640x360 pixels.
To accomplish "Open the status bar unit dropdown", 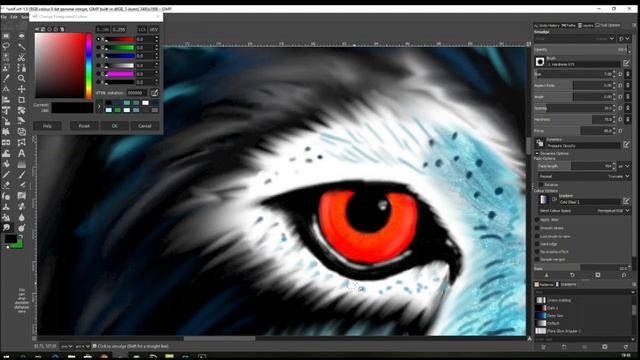I will point(66,346).
